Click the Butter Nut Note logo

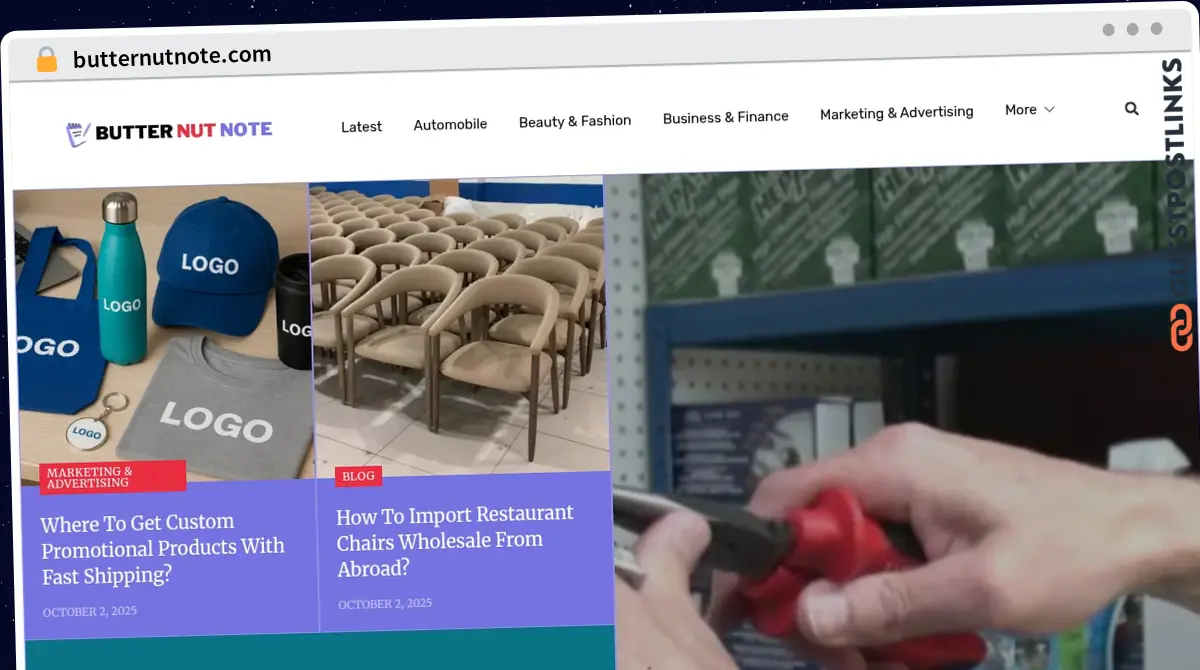(x=169, y=131)
